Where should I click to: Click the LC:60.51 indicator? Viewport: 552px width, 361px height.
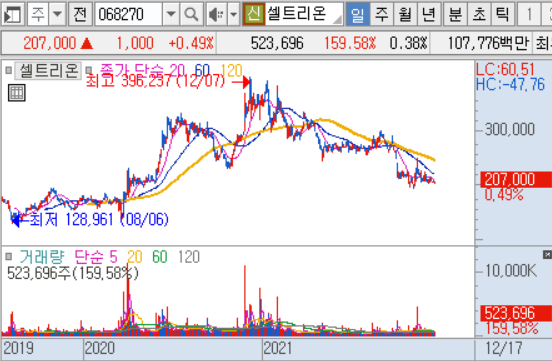tap(505, 69)
